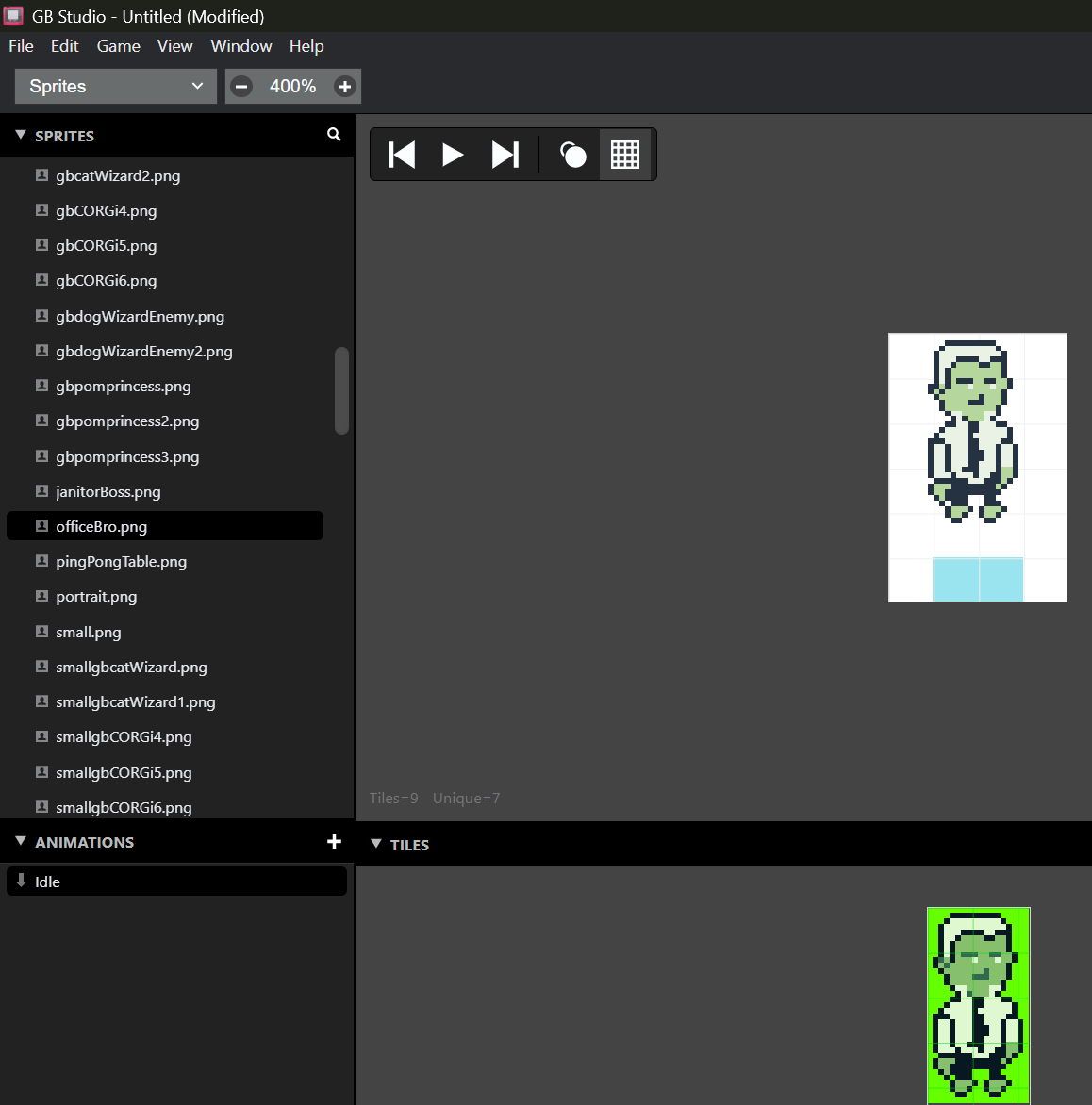Open the Sprites section dropdown
This screenshot has width=1092, height=1105.
pos(116,87)
